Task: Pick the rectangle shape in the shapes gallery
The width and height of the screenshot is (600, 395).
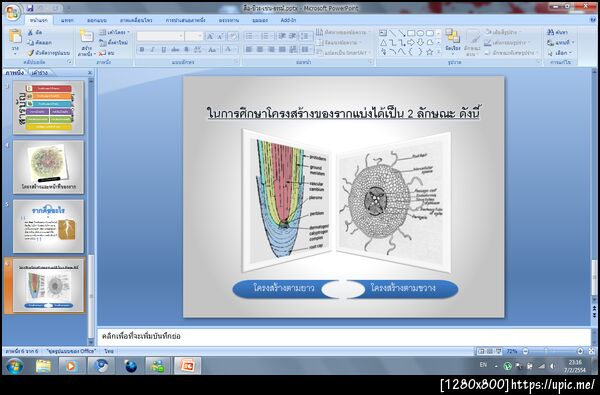Action: [411, 33]
